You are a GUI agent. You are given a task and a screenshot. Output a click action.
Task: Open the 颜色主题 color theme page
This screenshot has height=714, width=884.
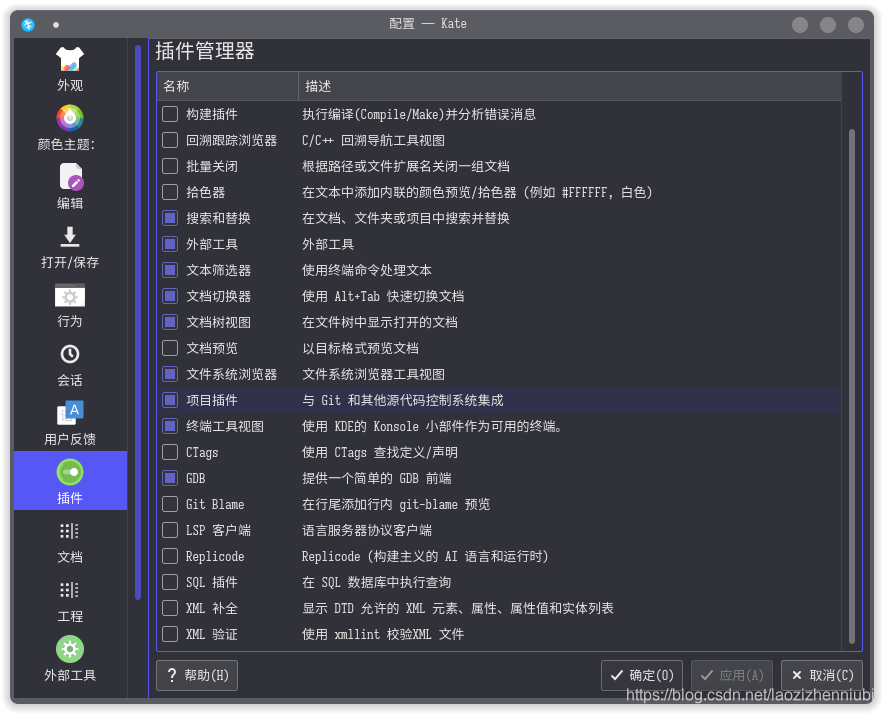point(70,129)
